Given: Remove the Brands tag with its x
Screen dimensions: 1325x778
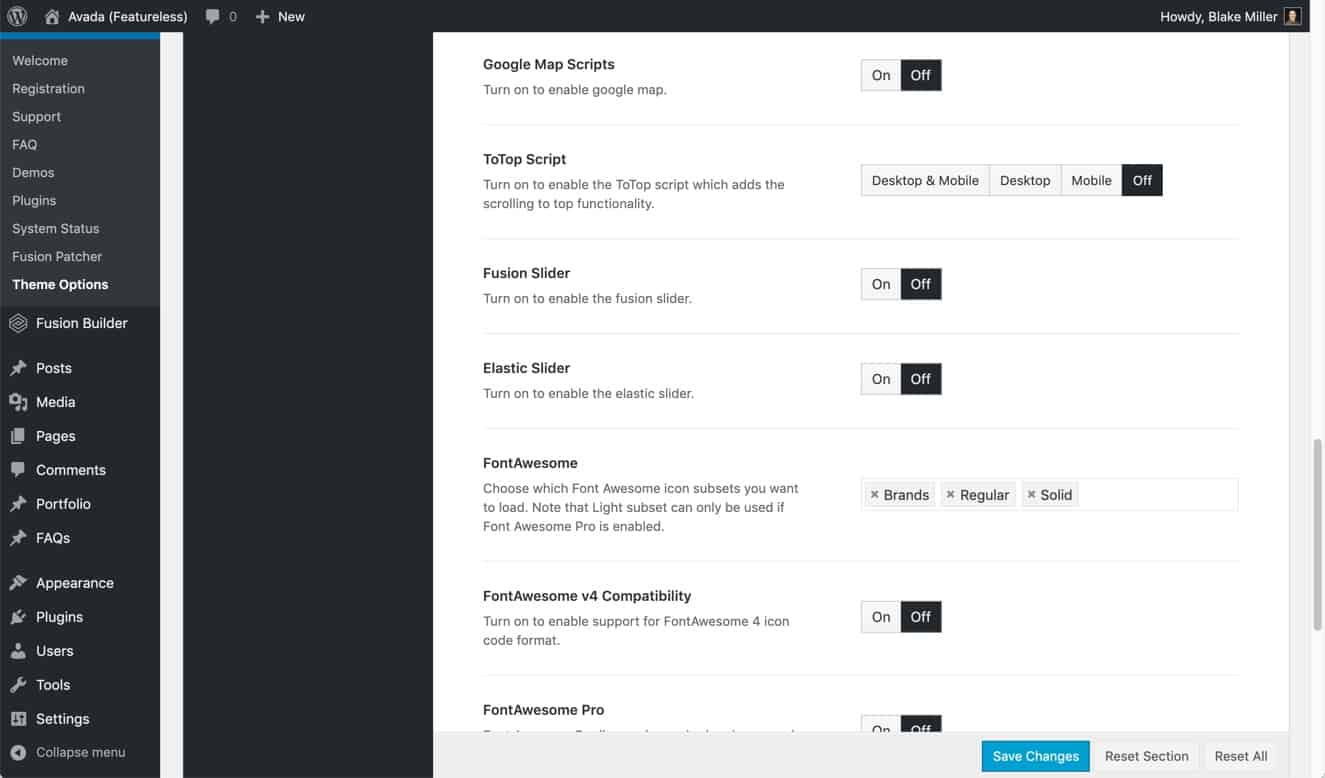Looking at the screenshot, I should [874, 495].
